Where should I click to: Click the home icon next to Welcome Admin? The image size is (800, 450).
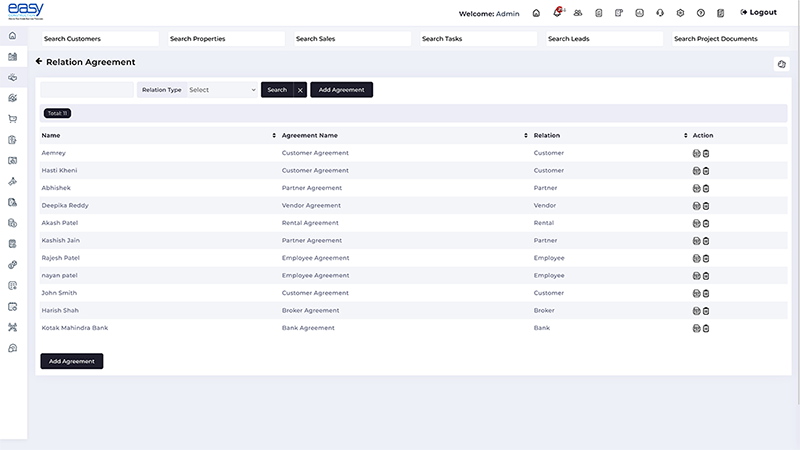pyautogui.click(x=536, y=13)
